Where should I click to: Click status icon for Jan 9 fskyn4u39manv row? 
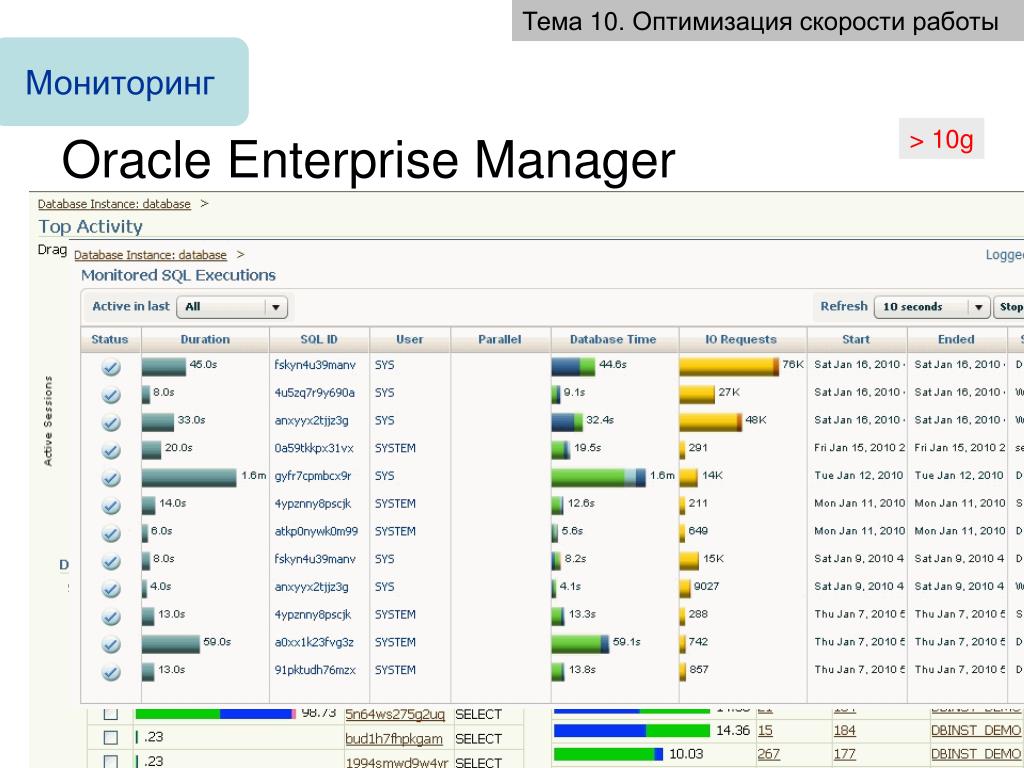111,562
